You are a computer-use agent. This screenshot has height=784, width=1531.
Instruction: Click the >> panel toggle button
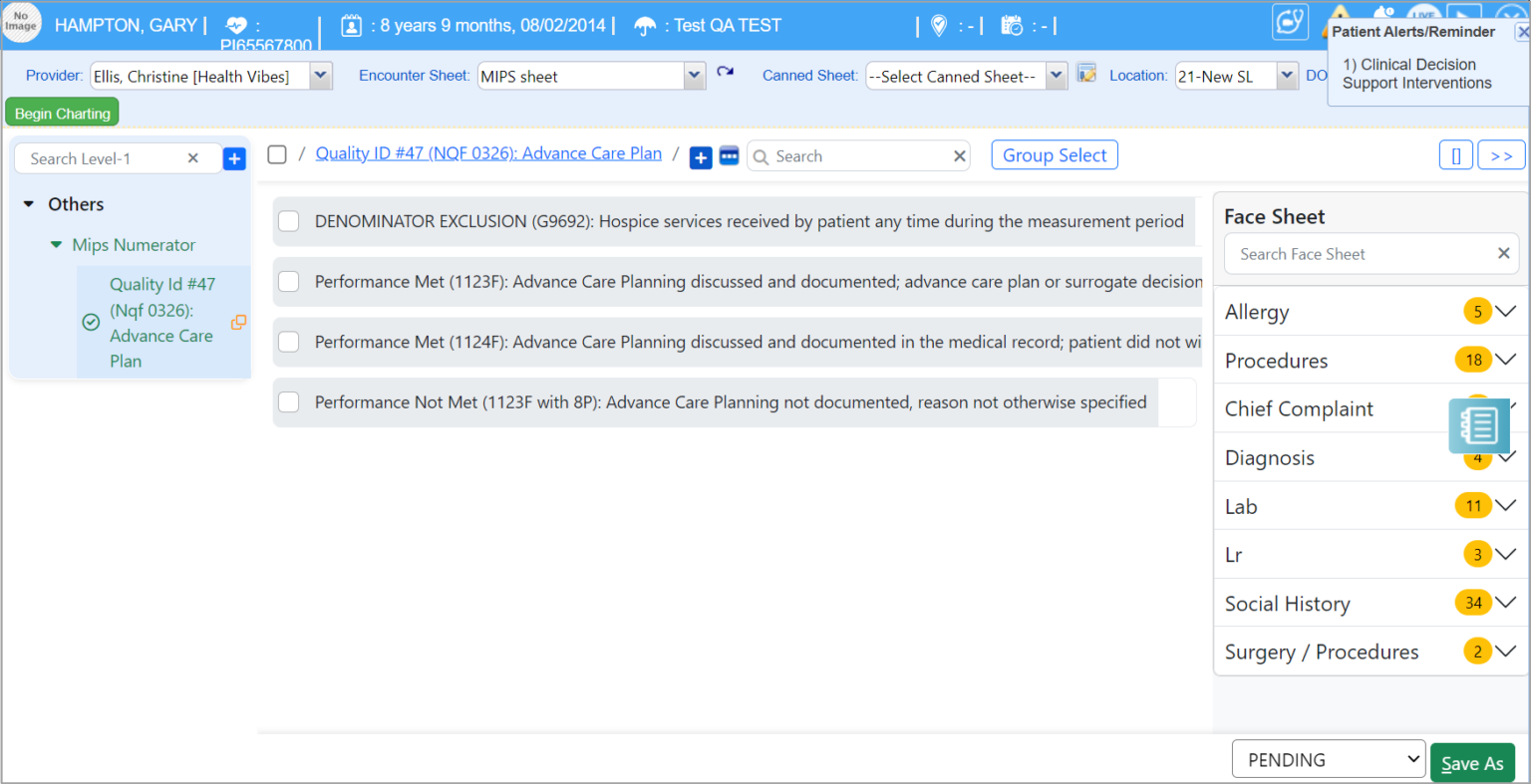(1501, 155)
